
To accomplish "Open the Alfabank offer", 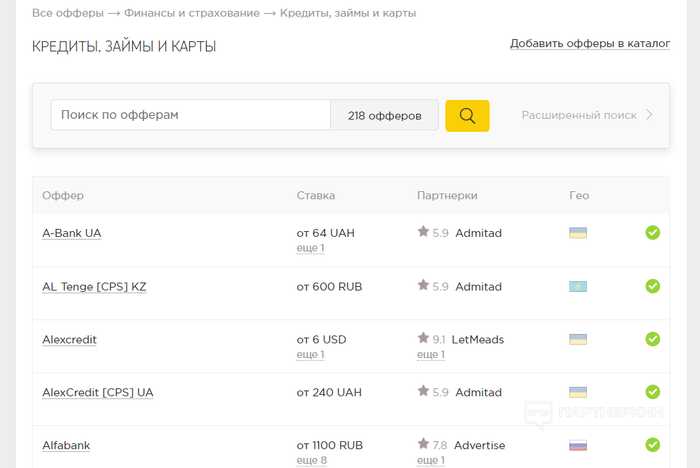I will [x=66, y=446].
